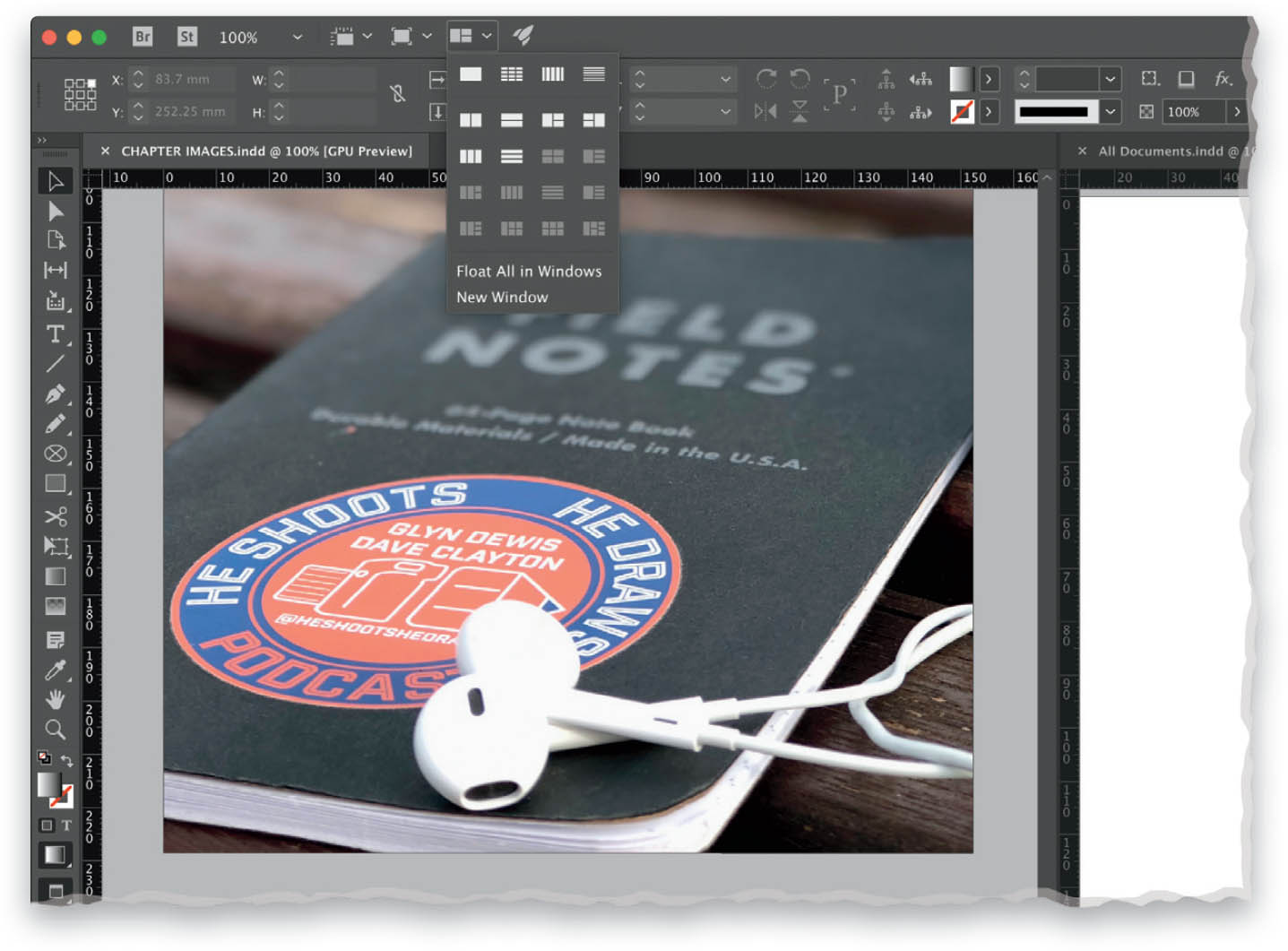Viewport: 1288px width, 951px height.
Task: Expand the stroke weight dropdown
Action: click(x=1111, y=79)
